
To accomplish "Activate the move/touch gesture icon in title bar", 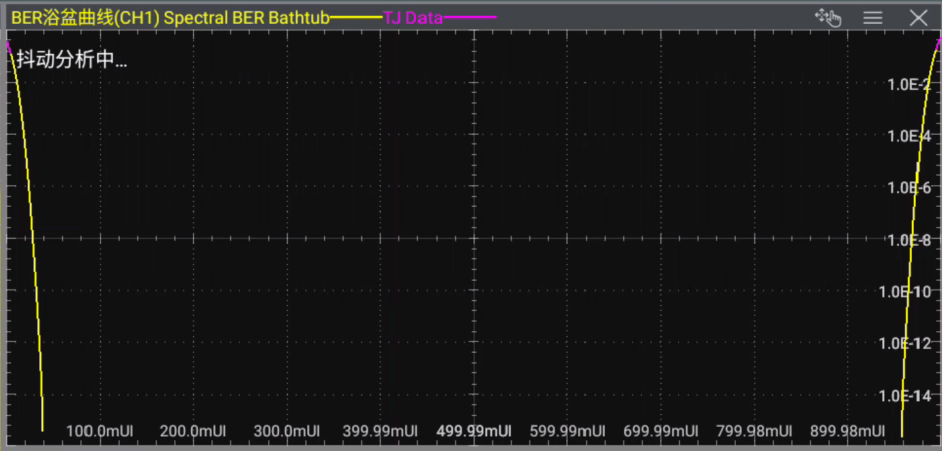I will (x=828, y=17).
